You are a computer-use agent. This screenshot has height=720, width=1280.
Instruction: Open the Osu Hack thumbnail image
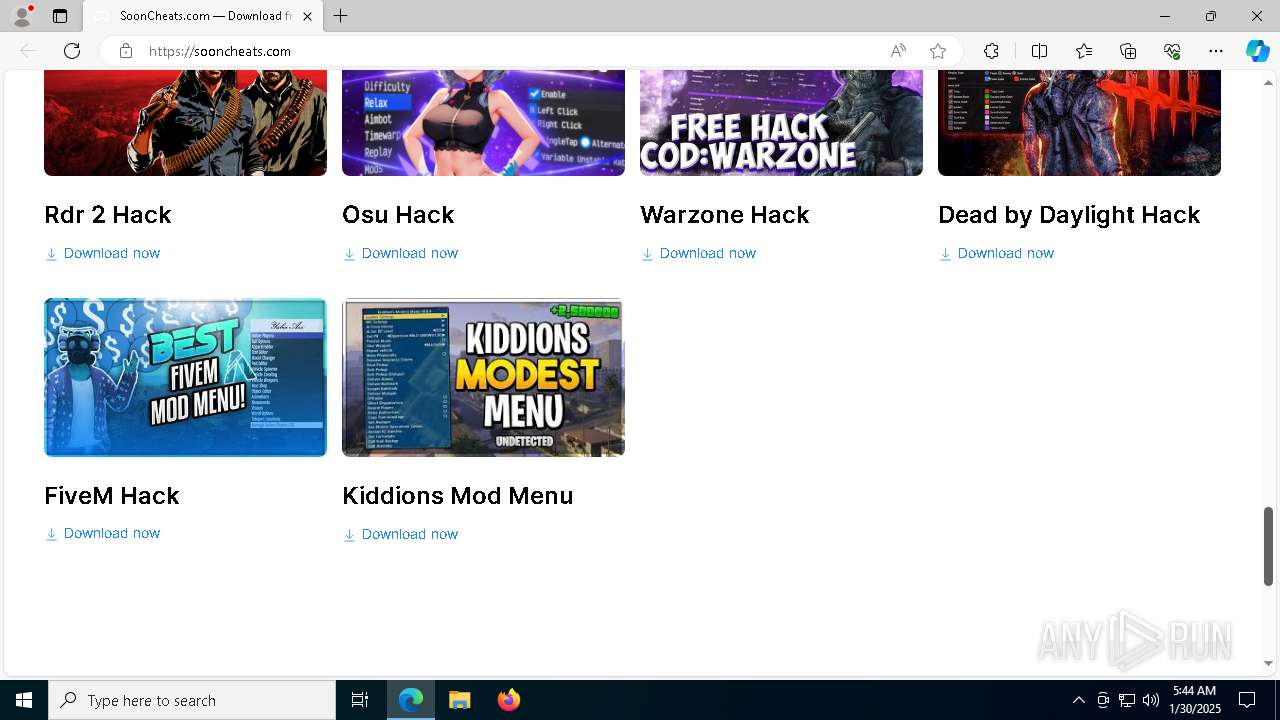pos(483,123)
